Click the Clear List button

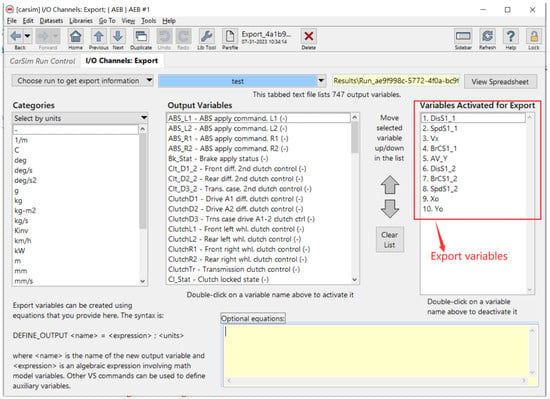click(x=390, y=240)
